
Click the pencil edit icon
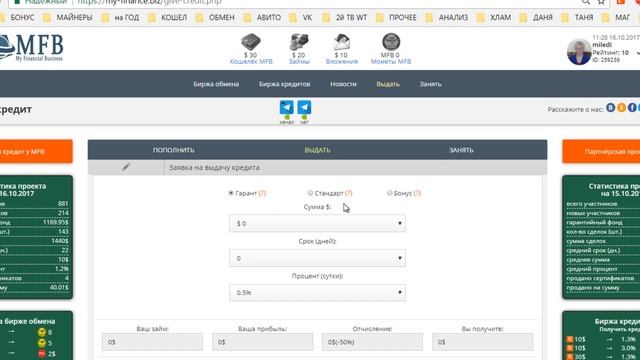126,167
